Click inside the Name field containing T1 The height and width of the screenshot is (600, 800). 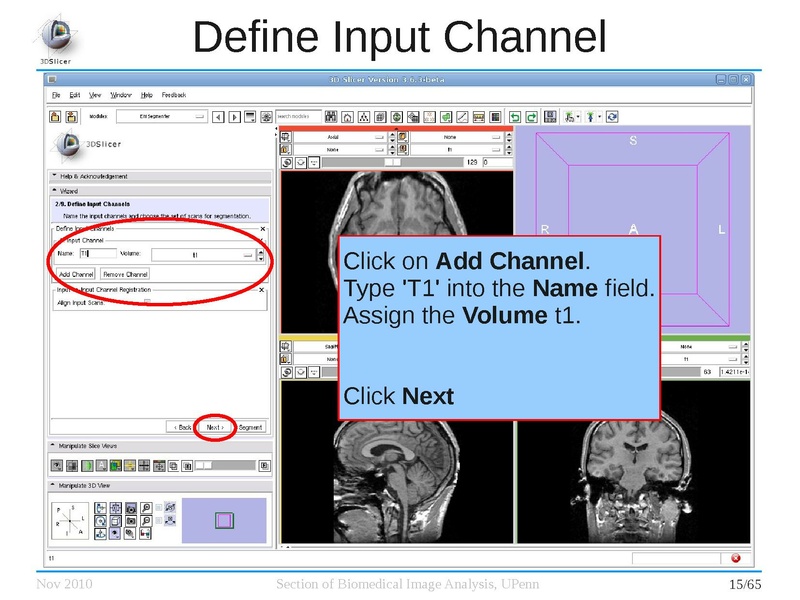pyautogui.click(x=98, y=254)
